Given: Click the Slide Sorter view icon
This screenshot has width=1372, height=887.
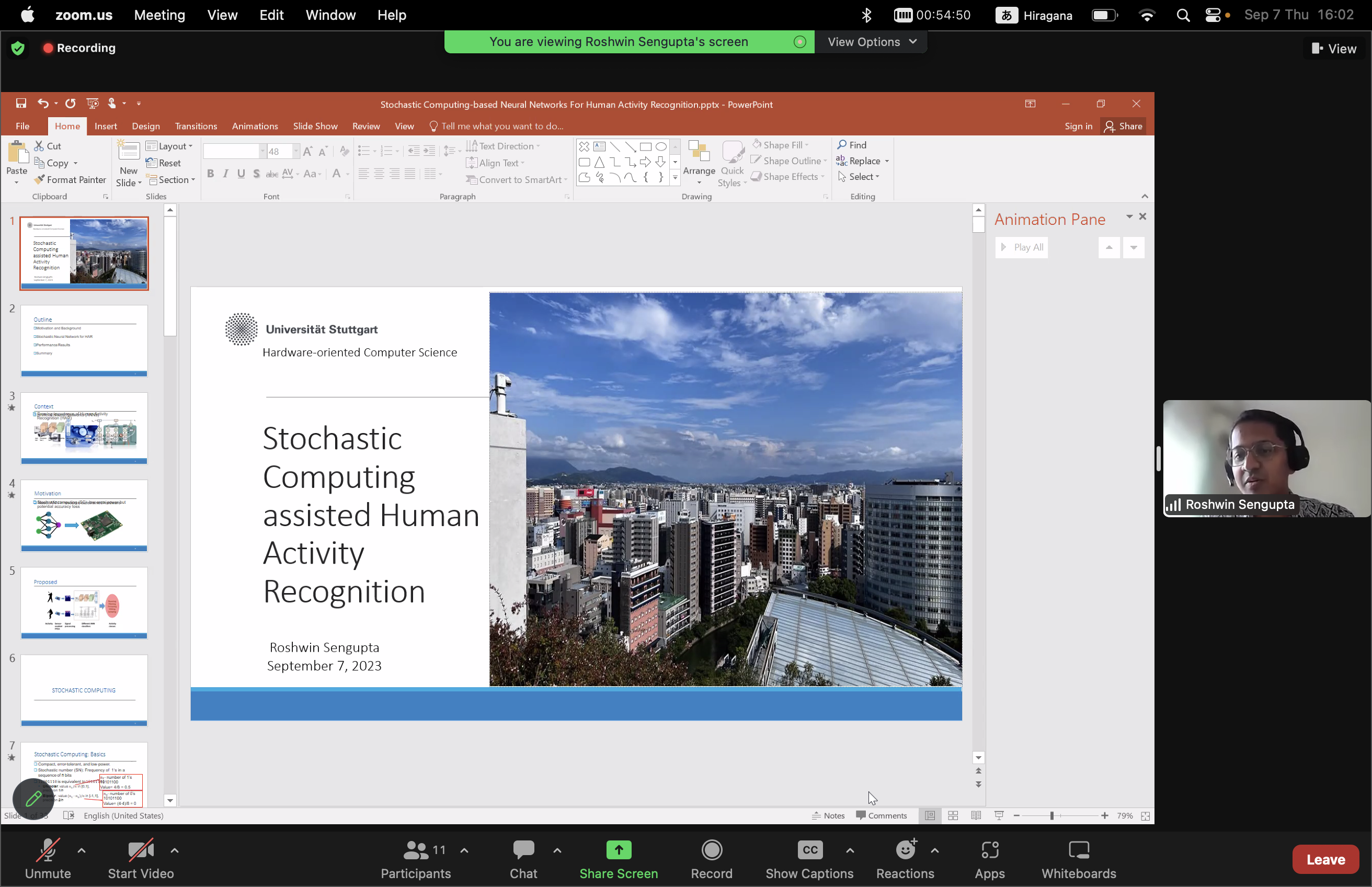Looking at the screenshot, I should (953, 815).
